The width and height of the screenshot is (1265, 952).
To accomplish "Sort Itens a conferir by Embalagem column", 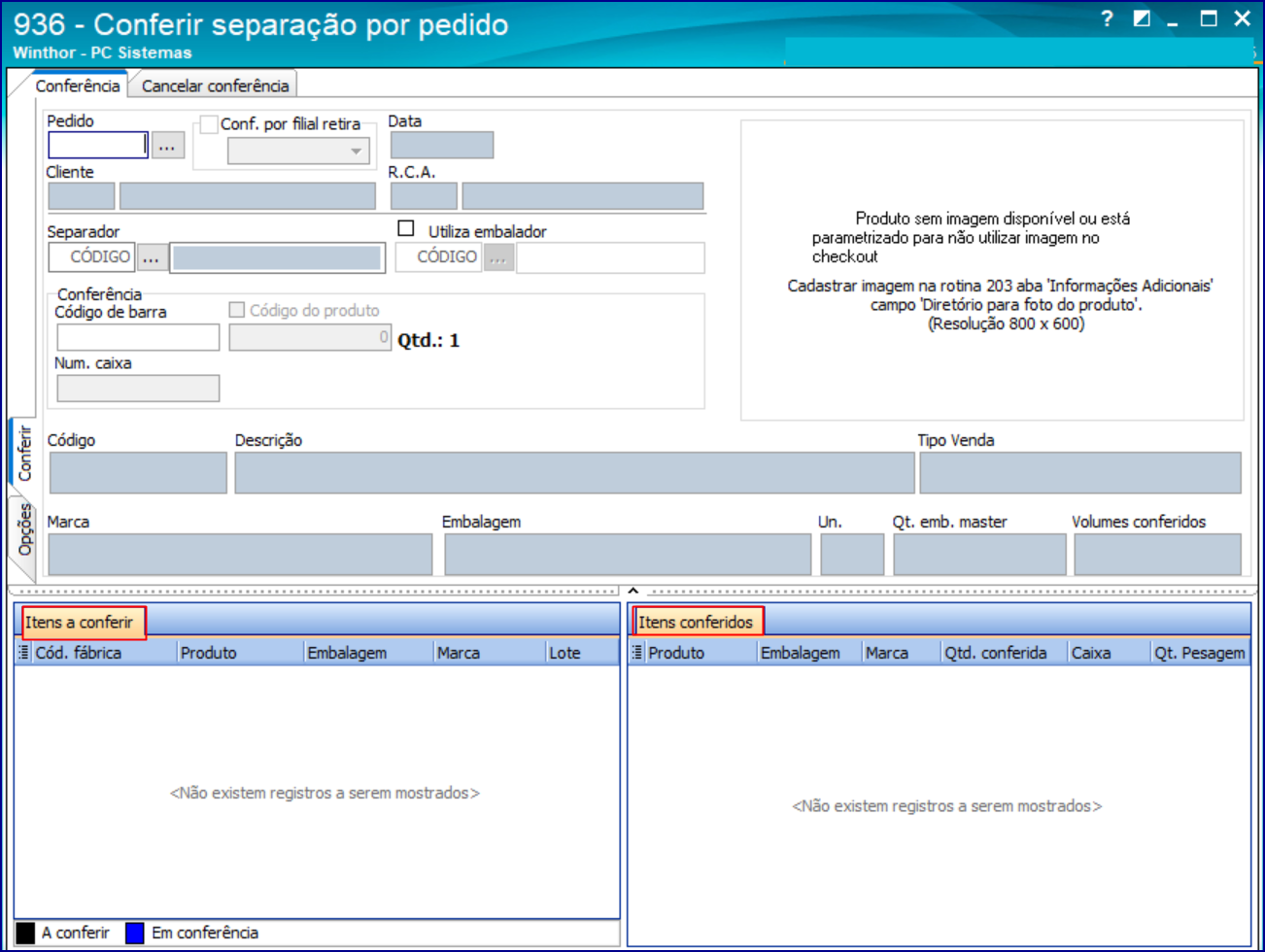I will tap(368, 653).
